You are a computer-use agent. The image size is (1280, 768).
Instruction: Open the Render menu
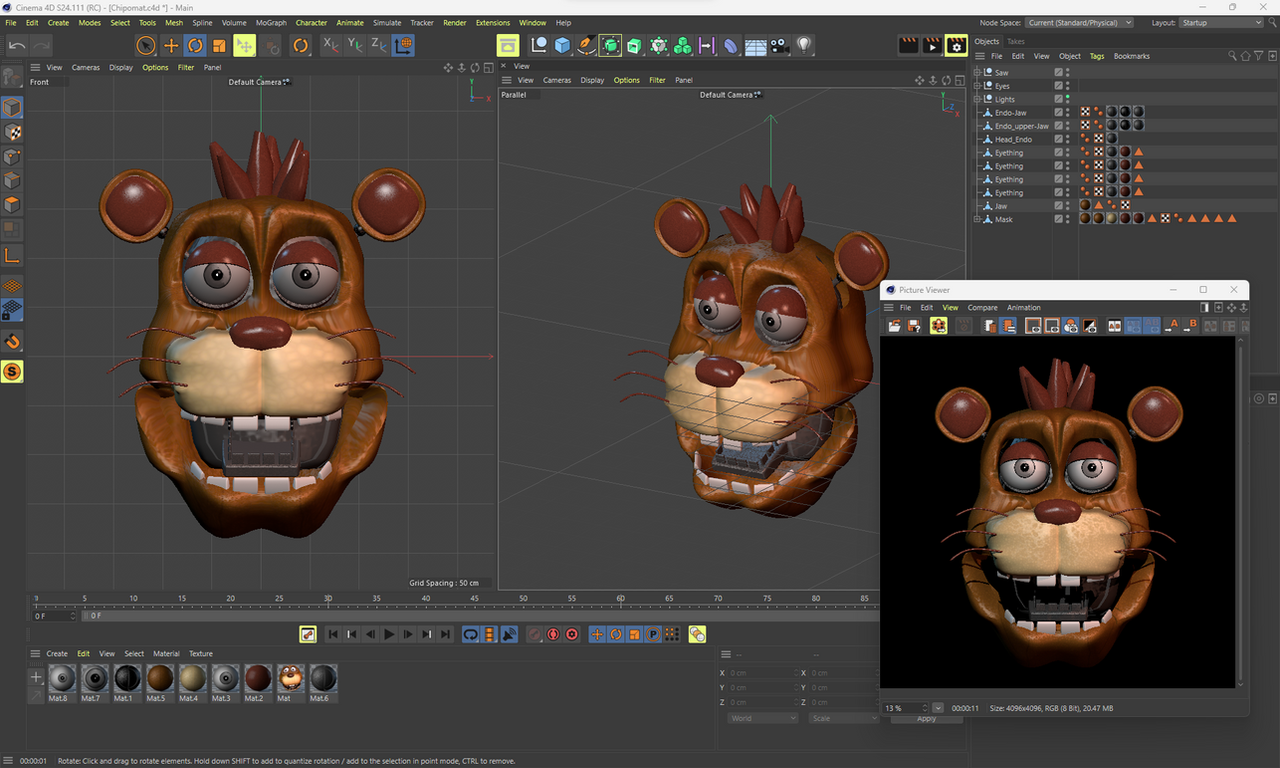pyautogui.click(x=455, y=22)
